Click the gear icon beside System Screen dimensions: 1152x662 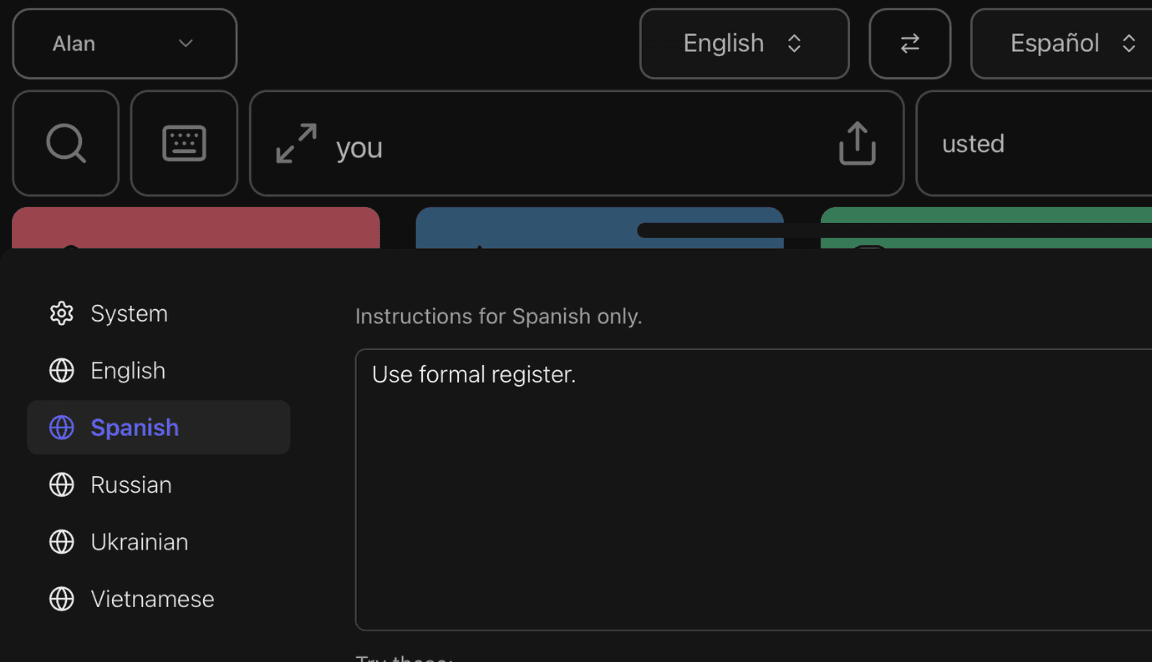tap(61, 313)
